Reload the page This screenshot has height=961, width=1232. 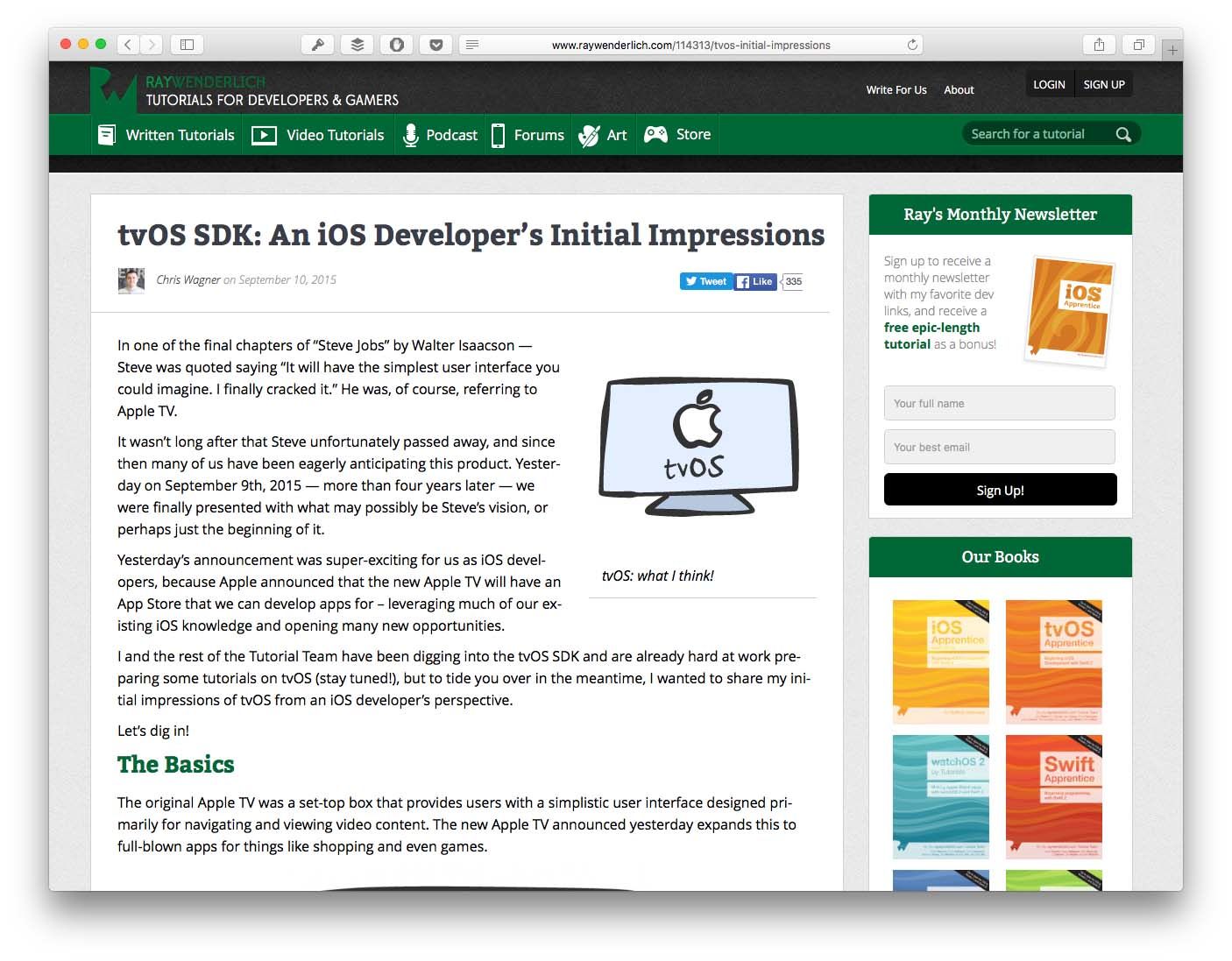912,45
